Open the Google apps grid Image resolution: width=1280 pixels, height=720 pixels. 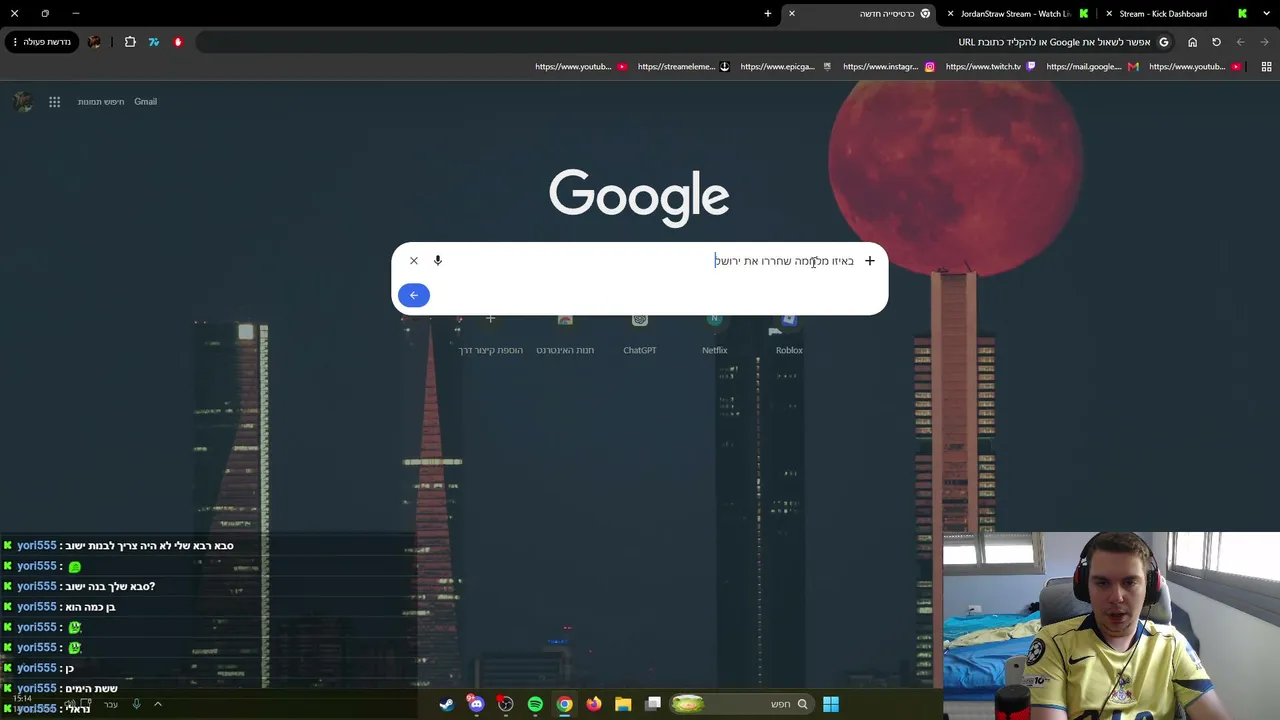tap(55, 102)
